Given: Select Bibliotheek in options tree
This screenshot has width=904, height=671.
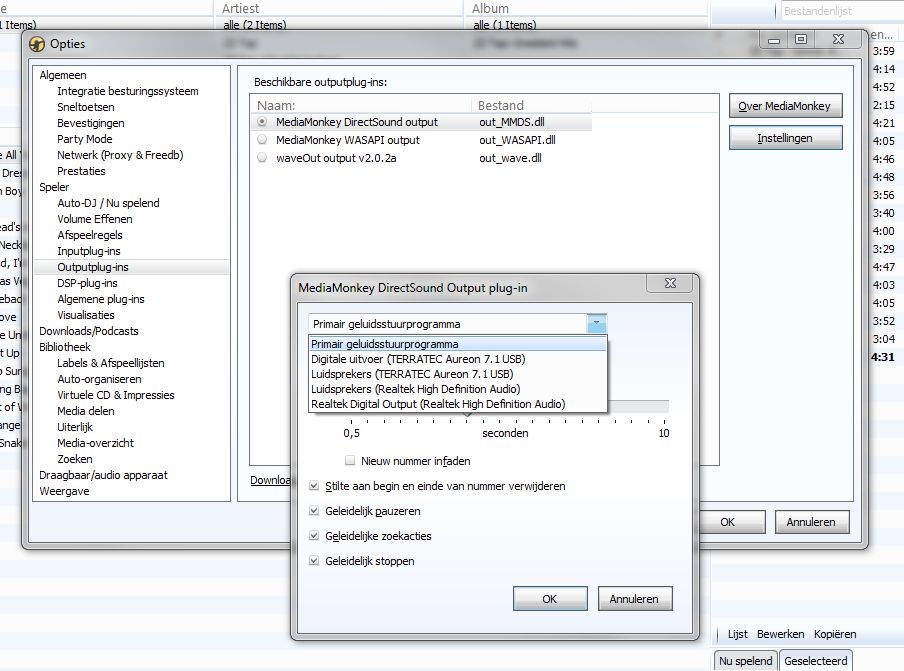Looking at the screenshot, I should point(65,347).
